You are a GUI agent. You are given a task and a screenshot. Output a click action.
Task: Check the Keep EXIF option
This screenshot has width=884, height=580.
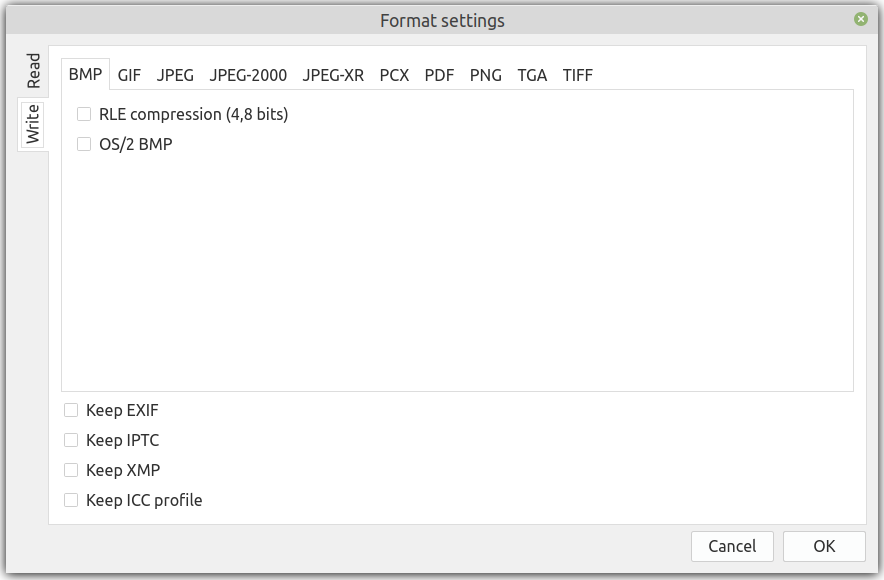pos(71,410)
